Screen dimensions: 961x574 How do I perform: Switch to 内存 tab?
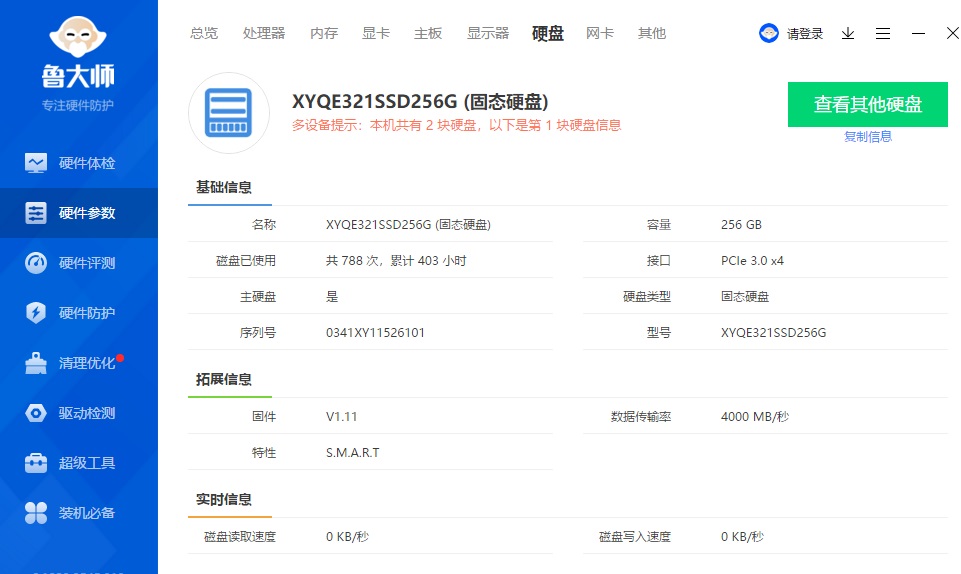pos(324,33)
